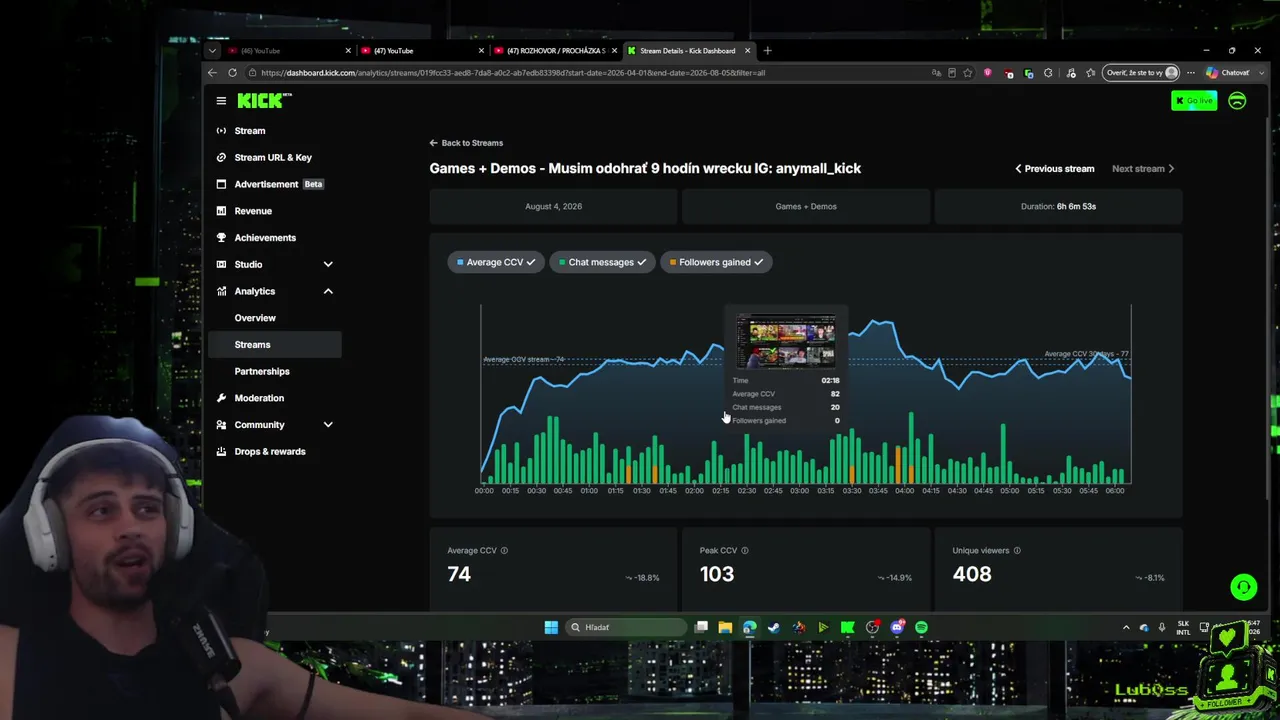Image resolution: width=1280 pixels, height=720 pixels.
Task: Click the Go live button
Action: [1194, 101]
